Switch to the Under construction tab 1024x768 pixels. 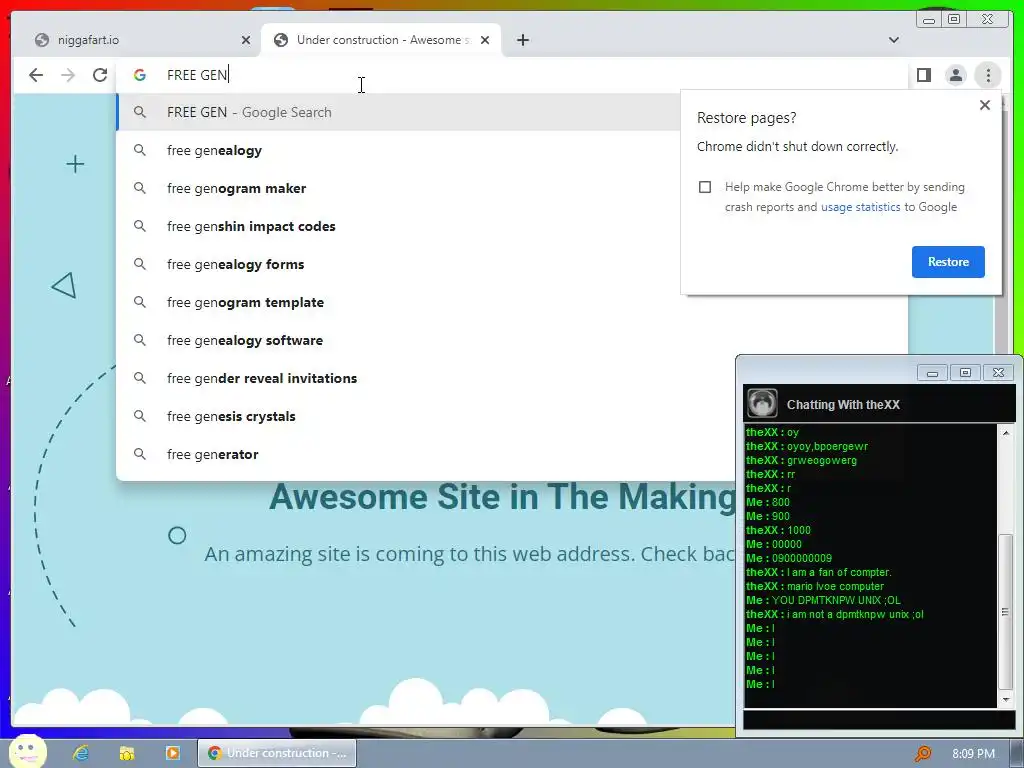[x=381, y=40]
